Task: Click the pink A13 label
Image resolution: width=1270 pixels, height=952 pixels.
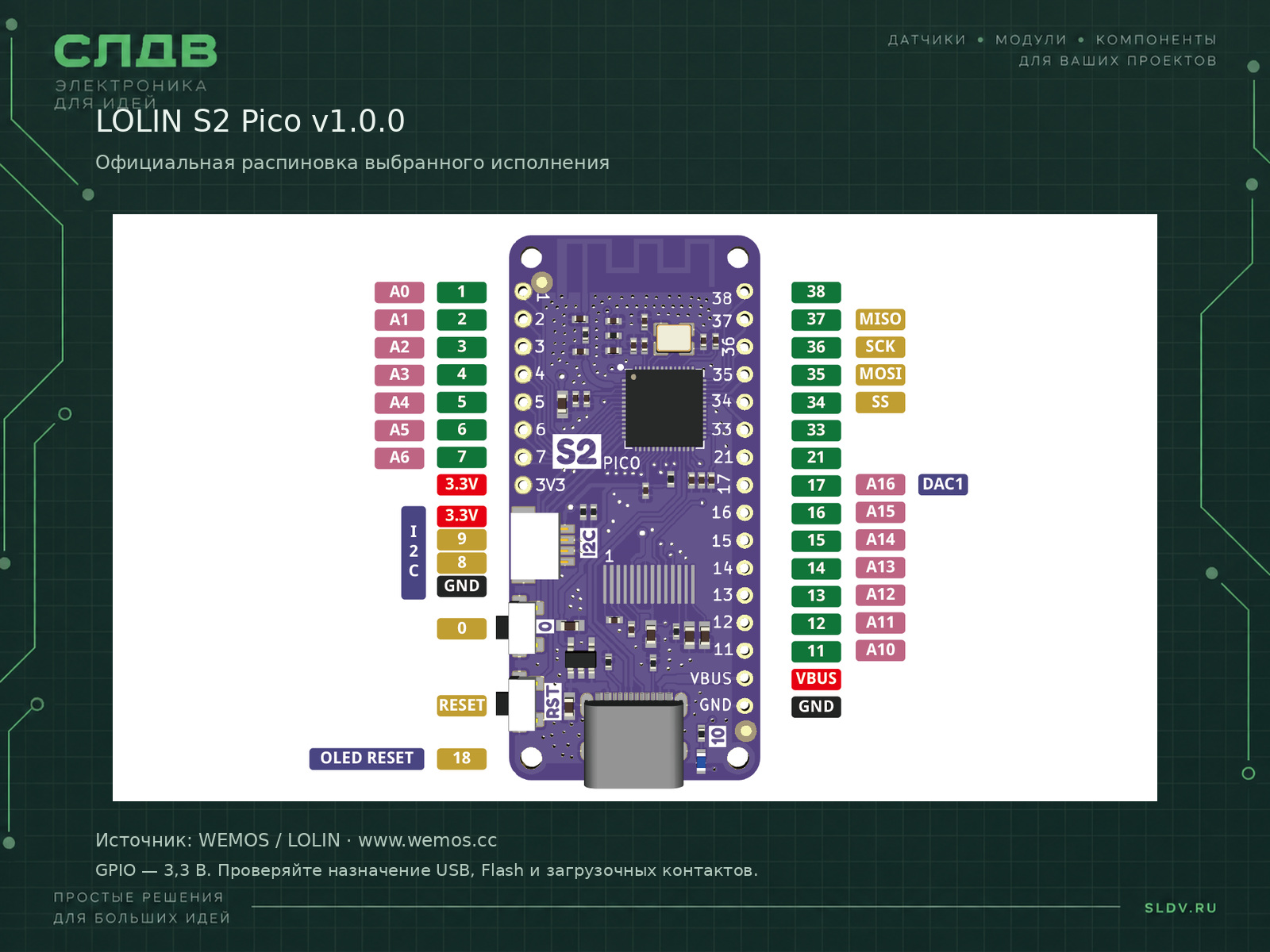Action: click(880, 567)
